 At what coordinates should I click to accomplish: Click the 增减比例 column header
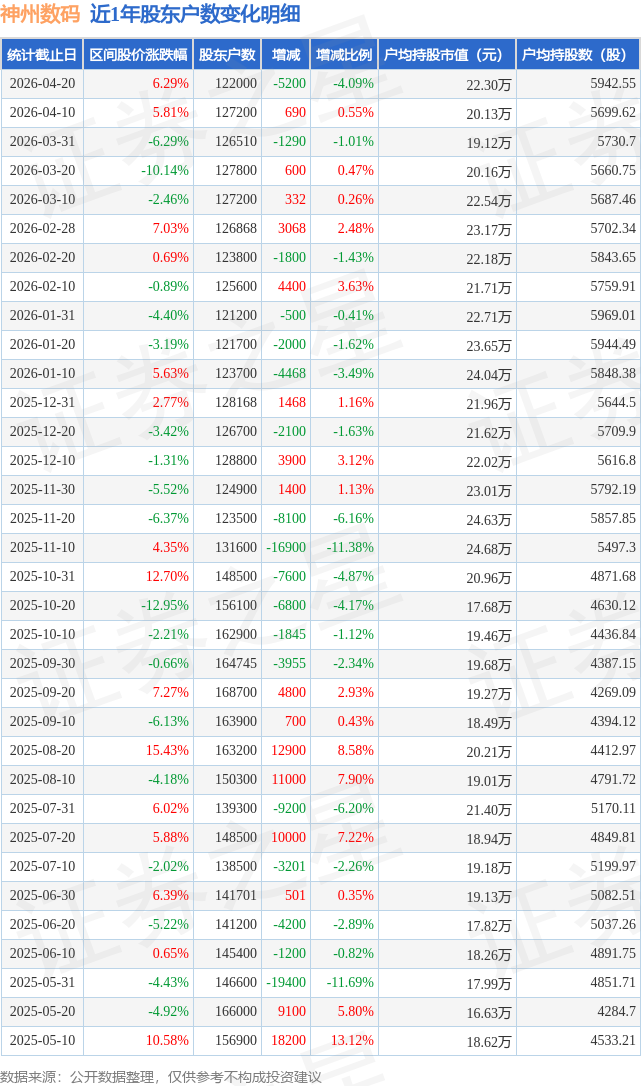pos(343,55)
